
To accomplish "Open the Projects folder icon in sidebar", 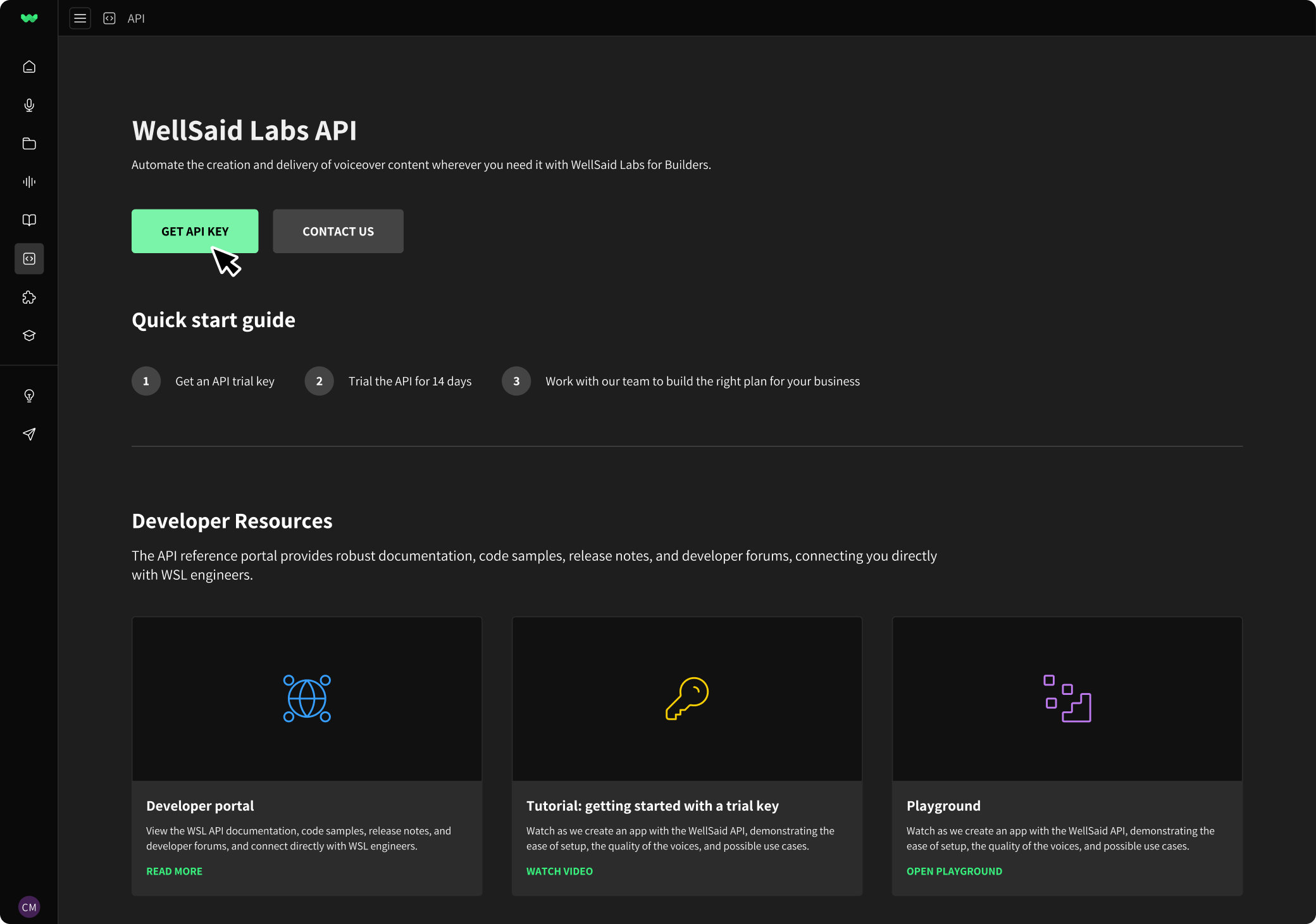I will (x=29, y=143).
